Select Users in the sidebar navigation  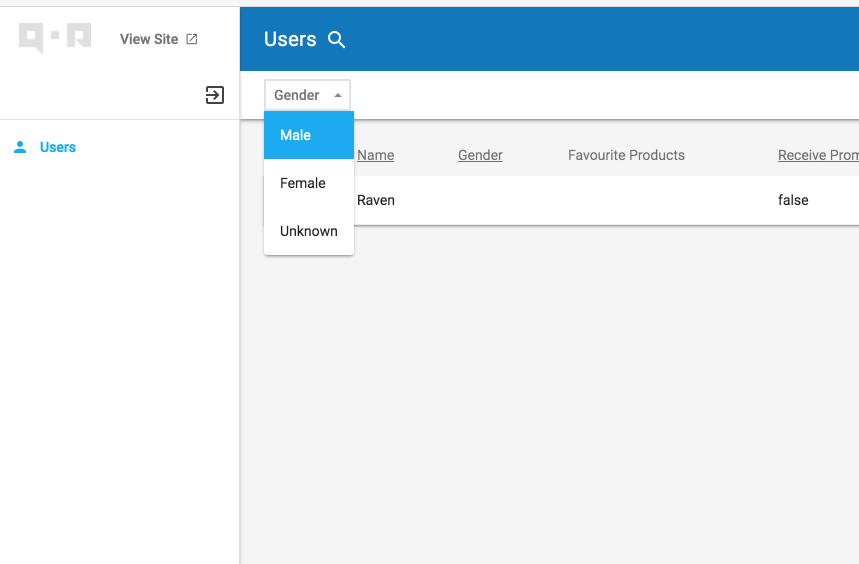(58, 147)
